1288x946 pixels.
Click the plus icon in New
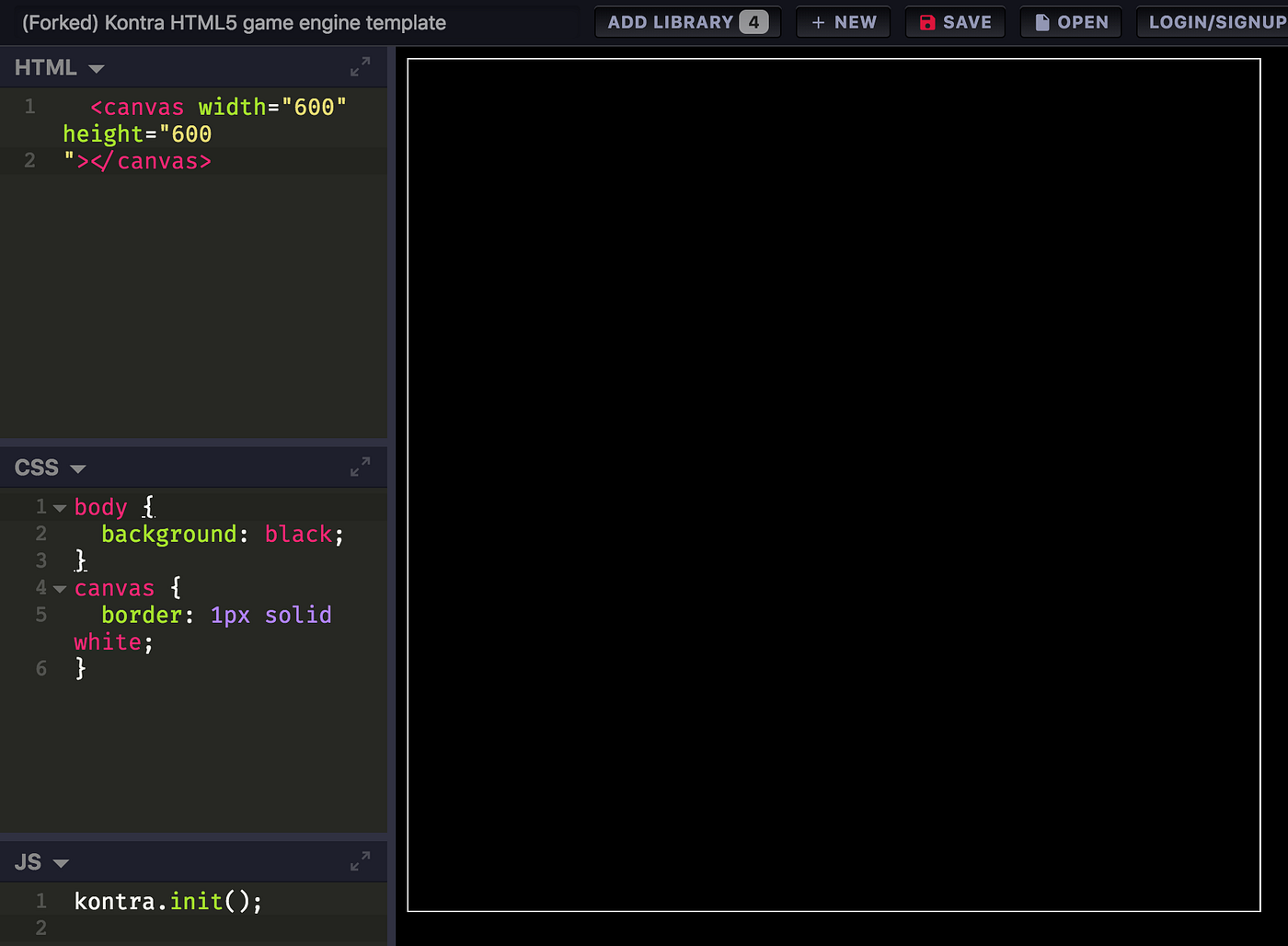pos(818,22)
